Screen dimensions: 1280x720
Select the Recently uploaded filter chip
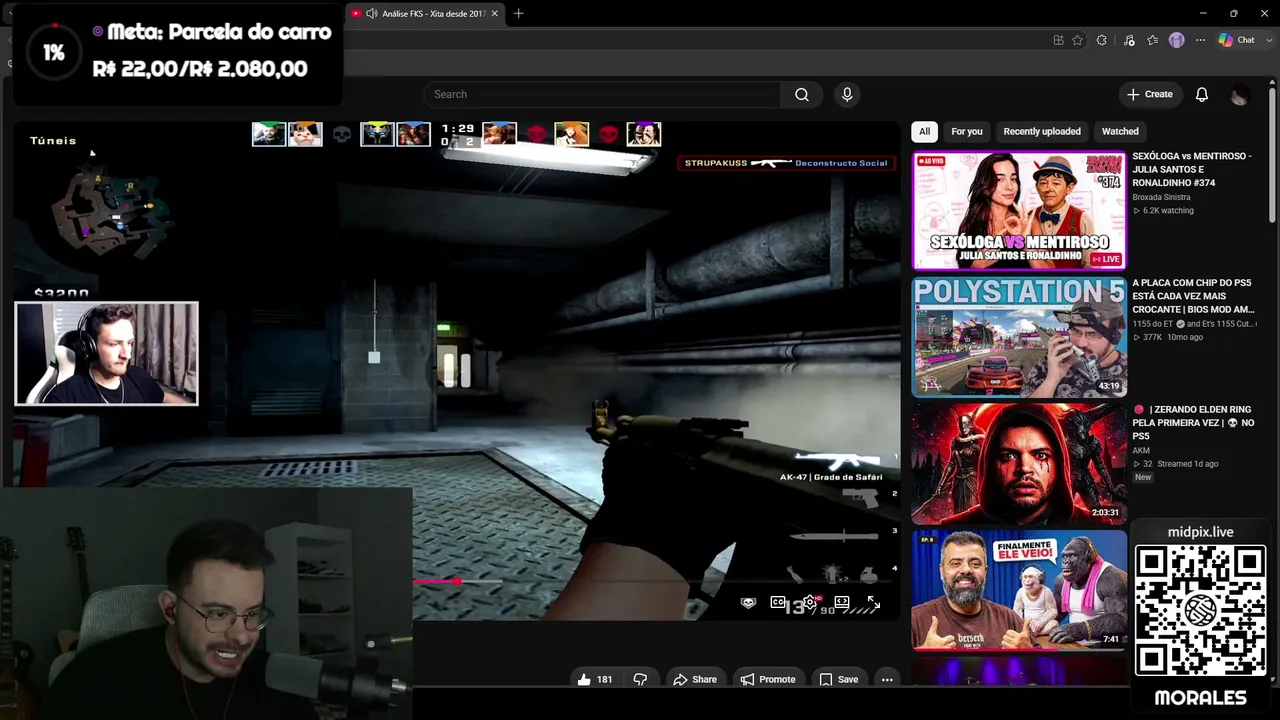(1042, 131)
